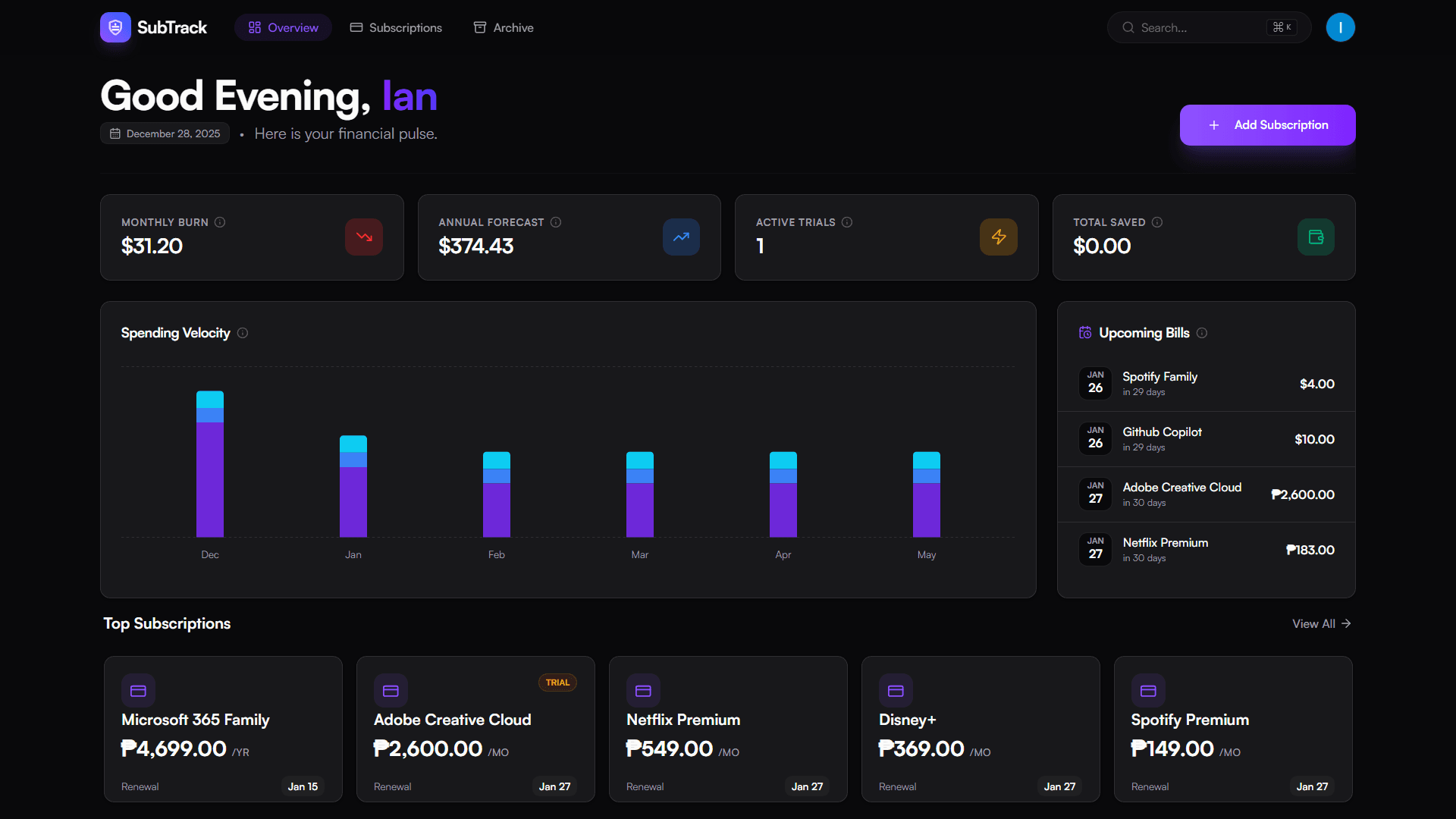Click the SubTrack shield logo icon
Viewport: 1456px width, 819px height.
115,27
